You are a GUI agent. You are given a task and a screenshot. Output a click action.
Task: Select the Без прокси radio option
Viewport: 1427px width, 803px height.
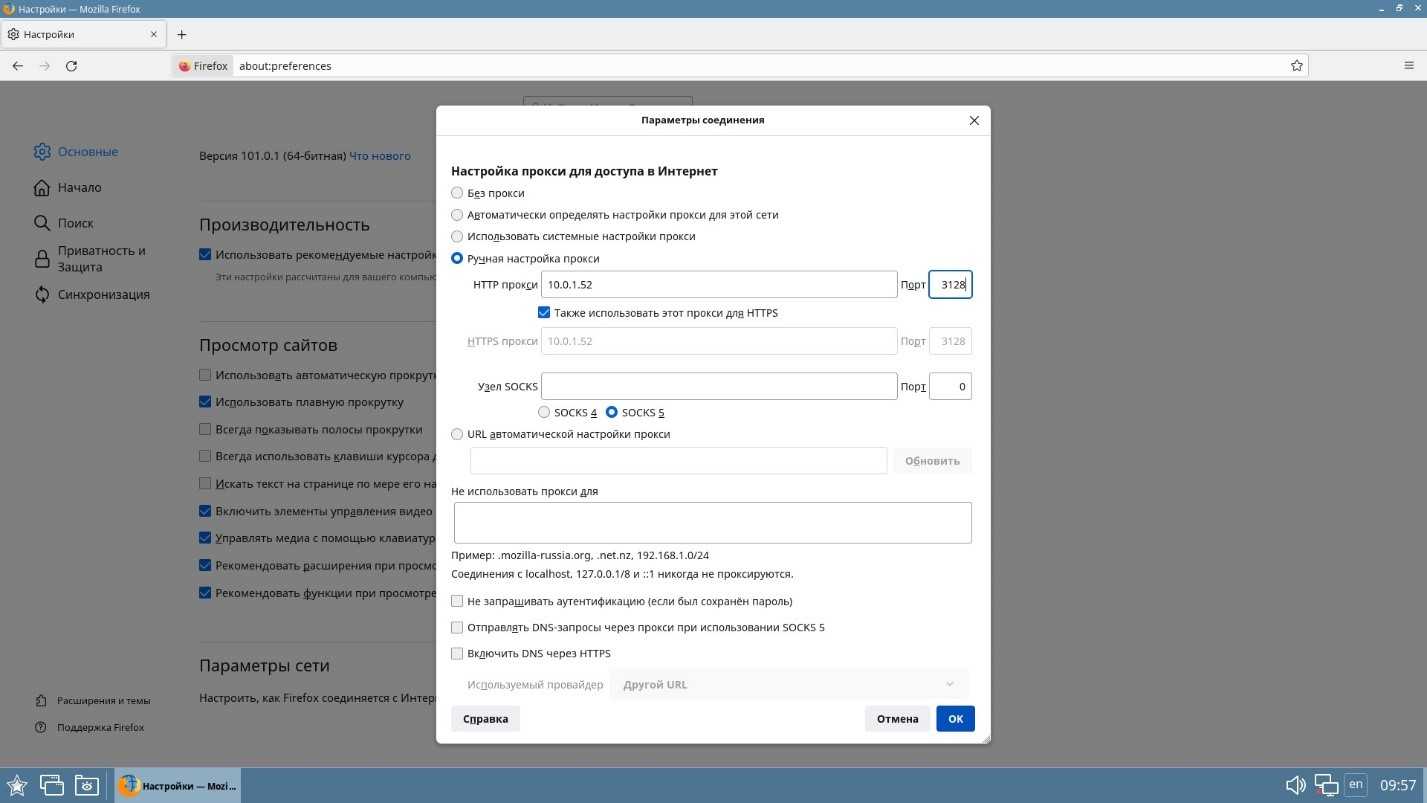pos(457,193)
